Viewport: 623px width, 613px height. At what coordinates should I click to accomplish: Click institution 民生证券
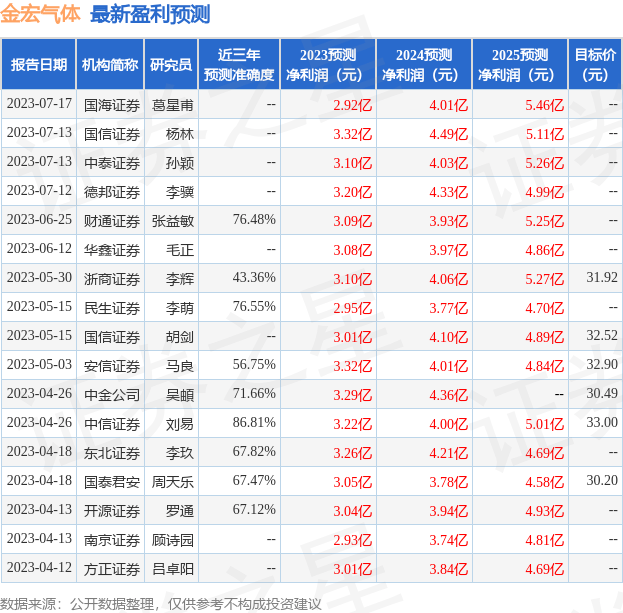coord(112,308)
